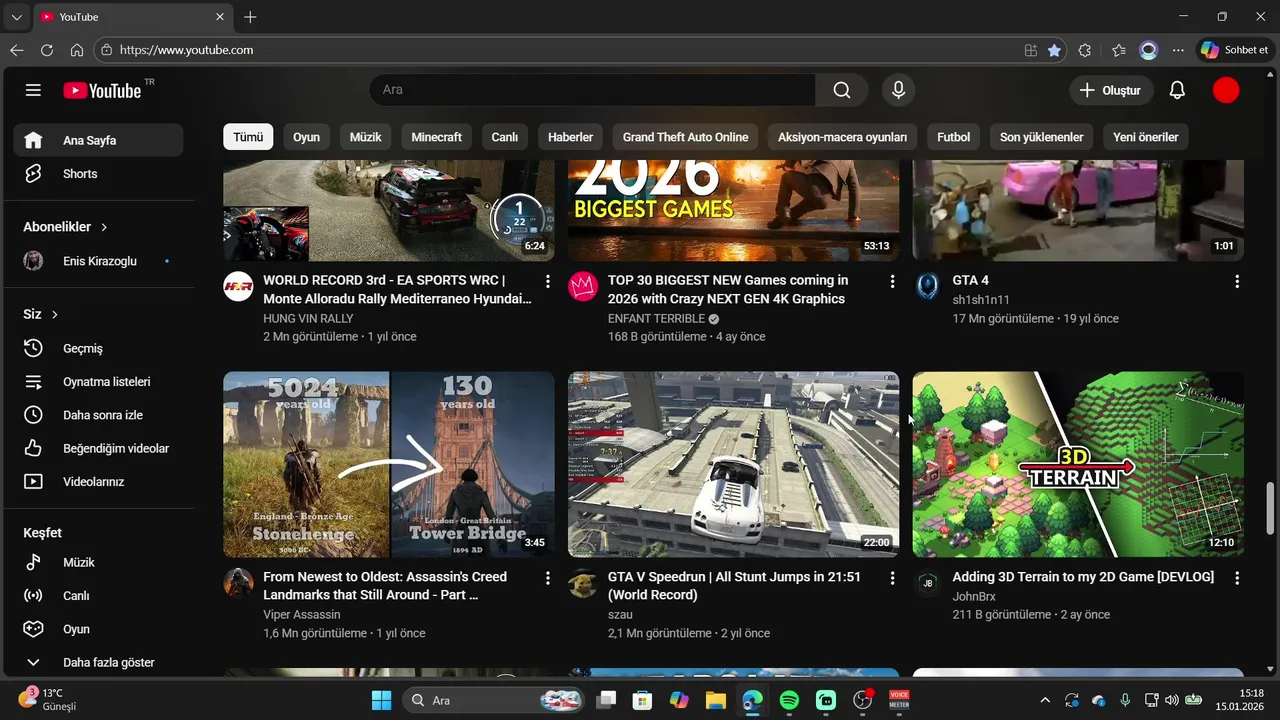1280x720 pixels.
Task: Open Adding 3D Terrain video thumbnail
Action: [1078, 464]
